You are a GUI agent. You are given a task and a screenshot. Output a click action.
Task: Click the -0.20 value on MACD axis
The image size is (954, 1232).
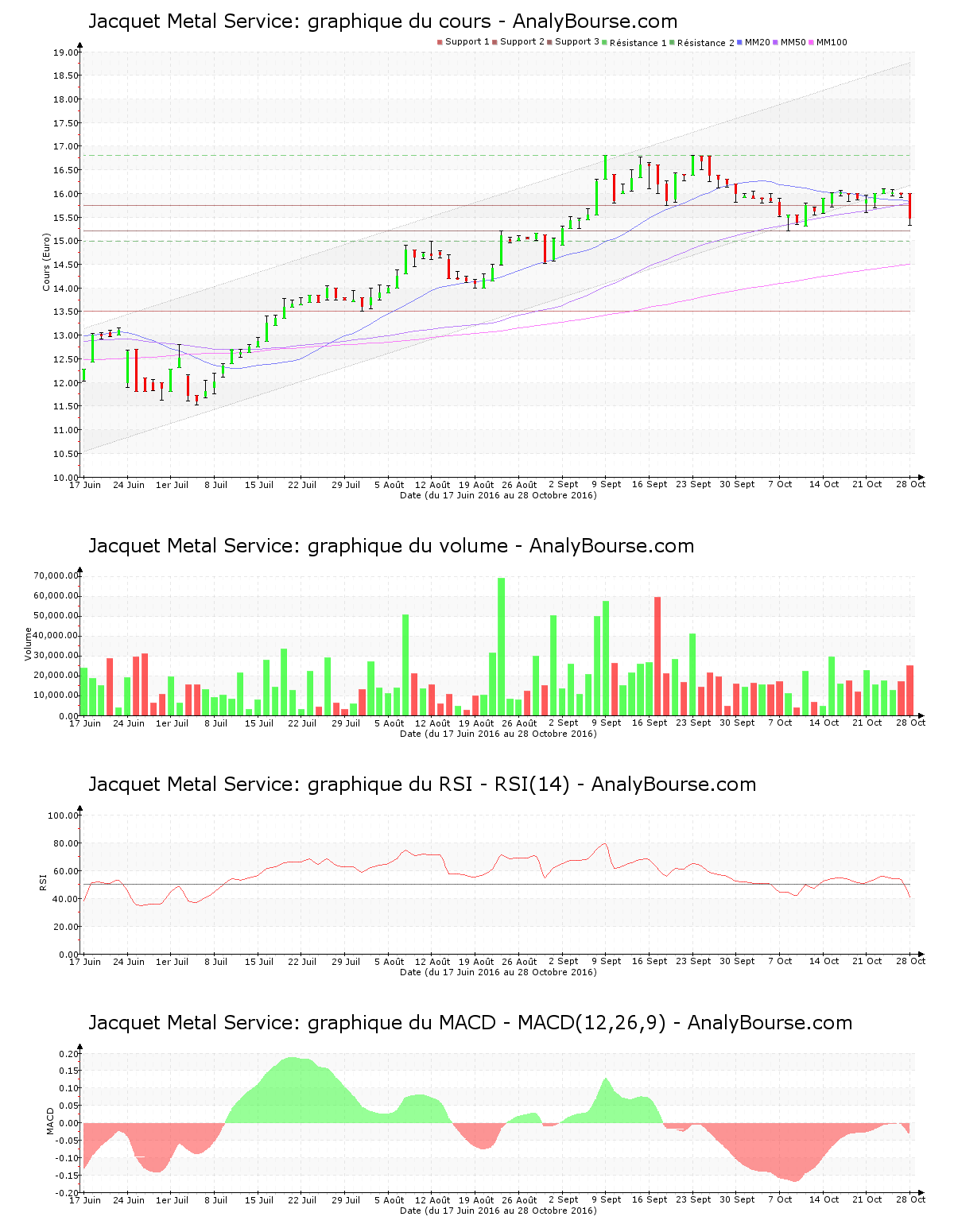click(x=68, y=1193)
